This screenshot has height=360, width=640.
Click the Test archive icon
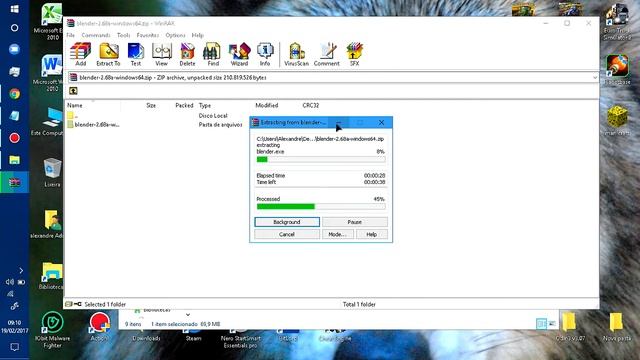point(136,54)
